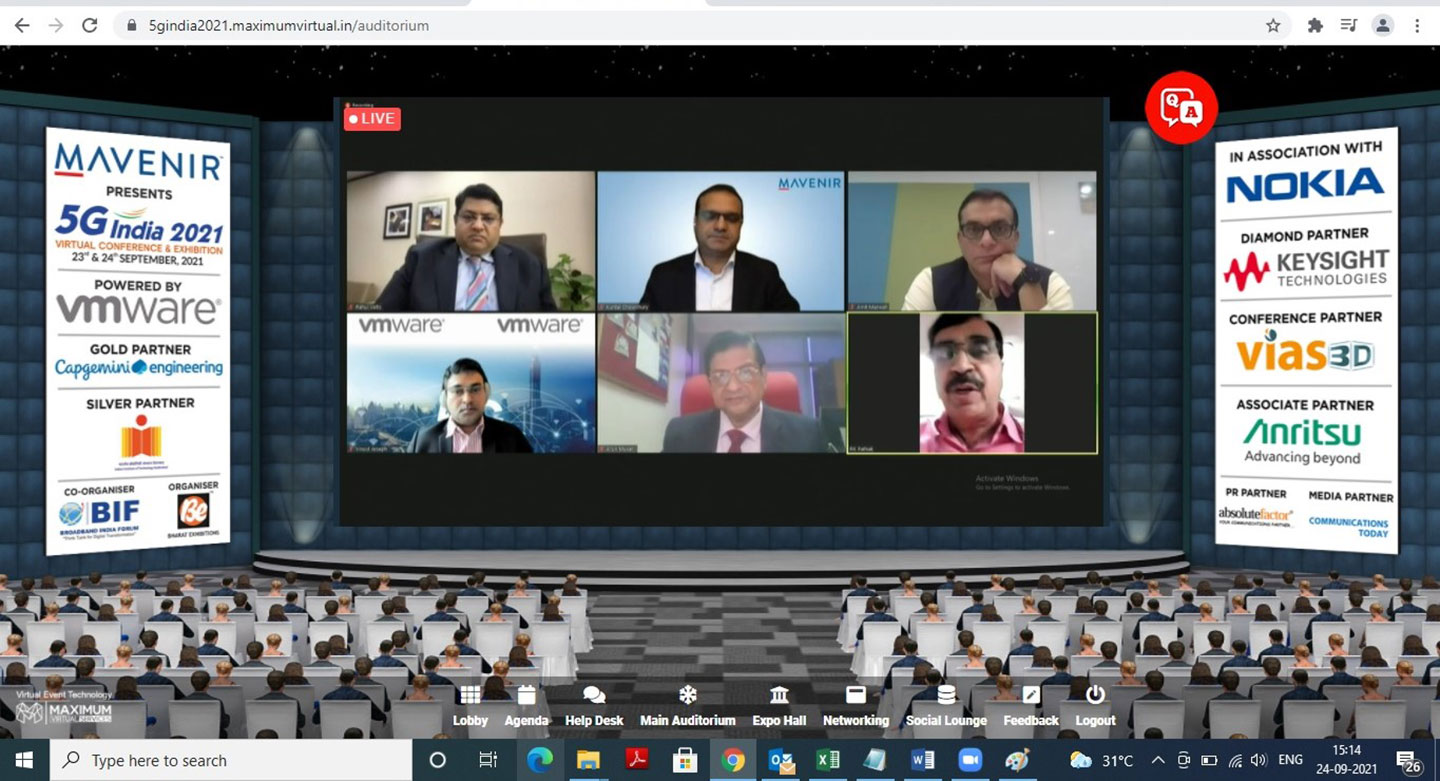Screen dimensions: 1440x781
Task: Open the Help Desk chat
Action: (x=594, y=707)
